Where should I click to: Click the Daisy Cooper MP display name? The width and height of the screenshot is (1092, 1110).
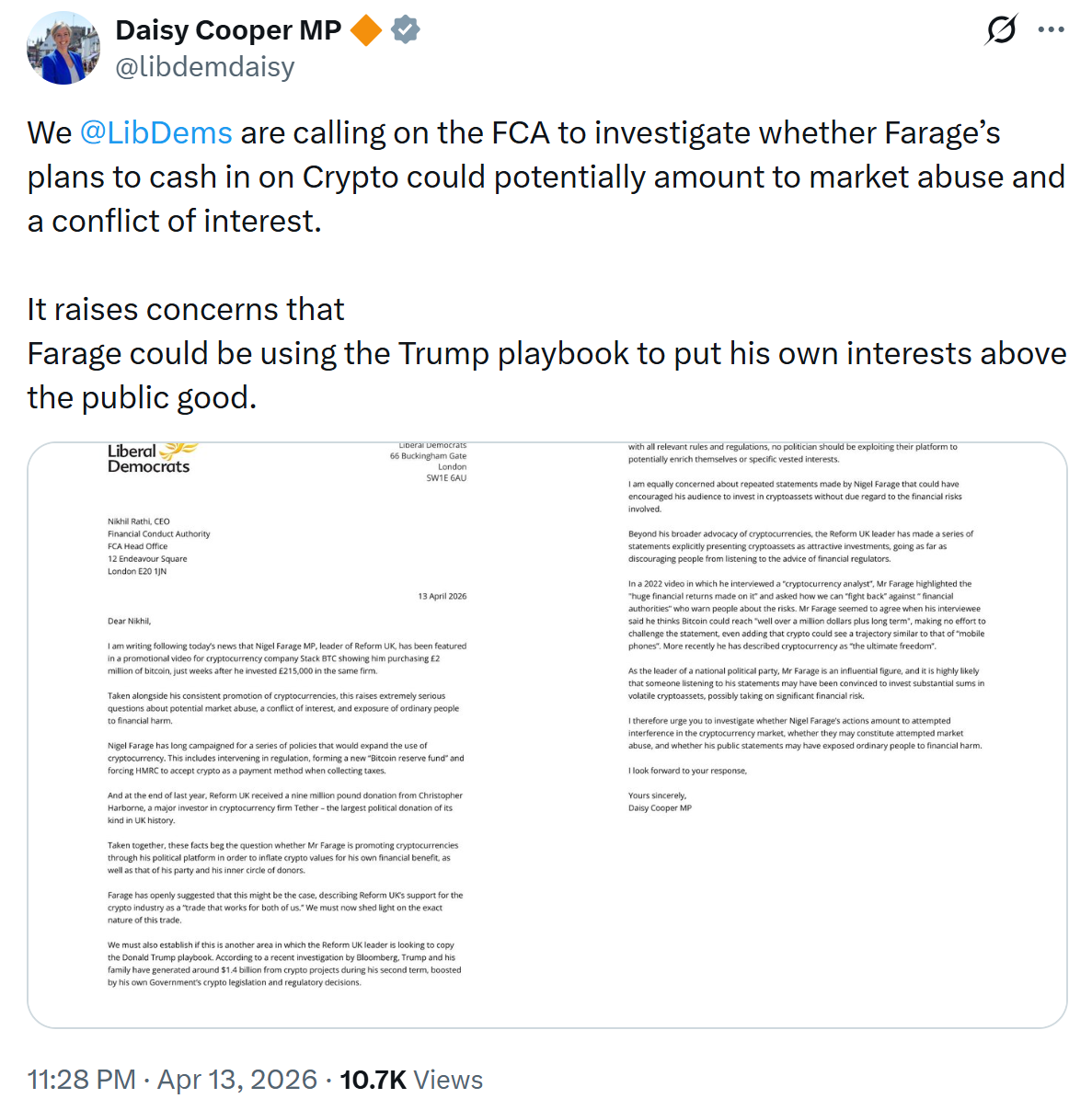pyautogui.click(x=228, y=30)
